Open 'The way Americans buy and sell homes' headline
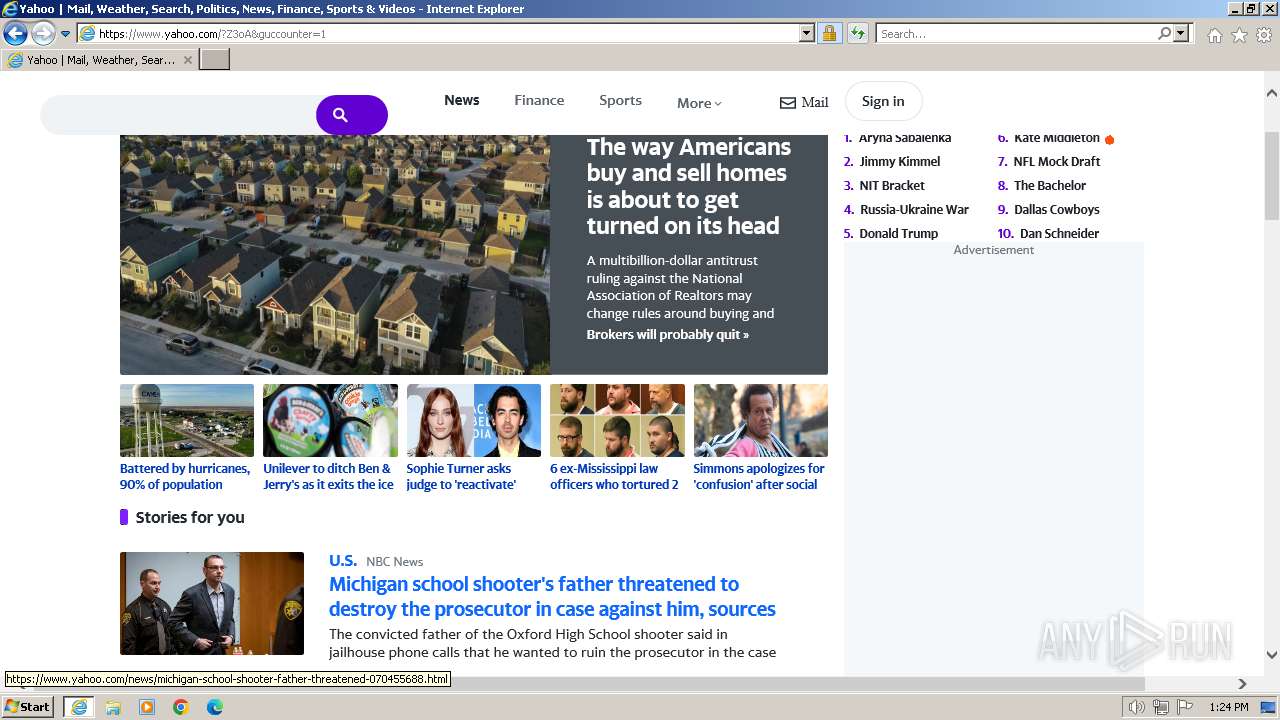Screen dimensions: 1280x720 [689, 186]
